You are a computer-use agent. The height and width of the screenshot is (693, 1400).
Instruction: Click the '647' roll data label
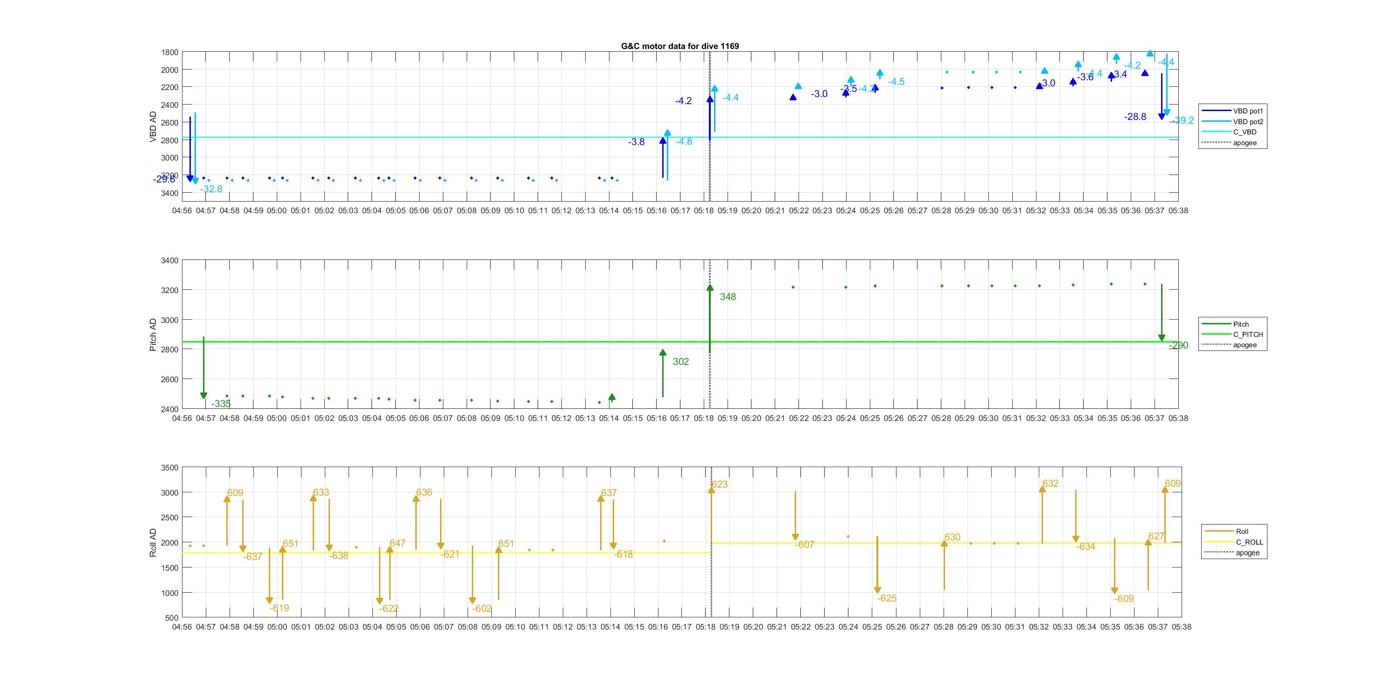click(x=397, y=544)
